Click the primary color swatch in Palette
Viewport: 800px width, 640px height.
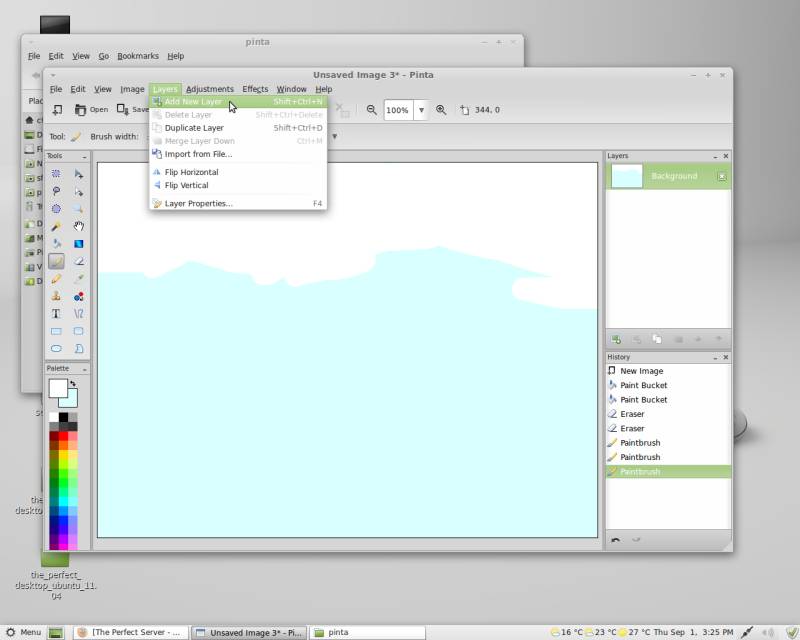(57, 388)
